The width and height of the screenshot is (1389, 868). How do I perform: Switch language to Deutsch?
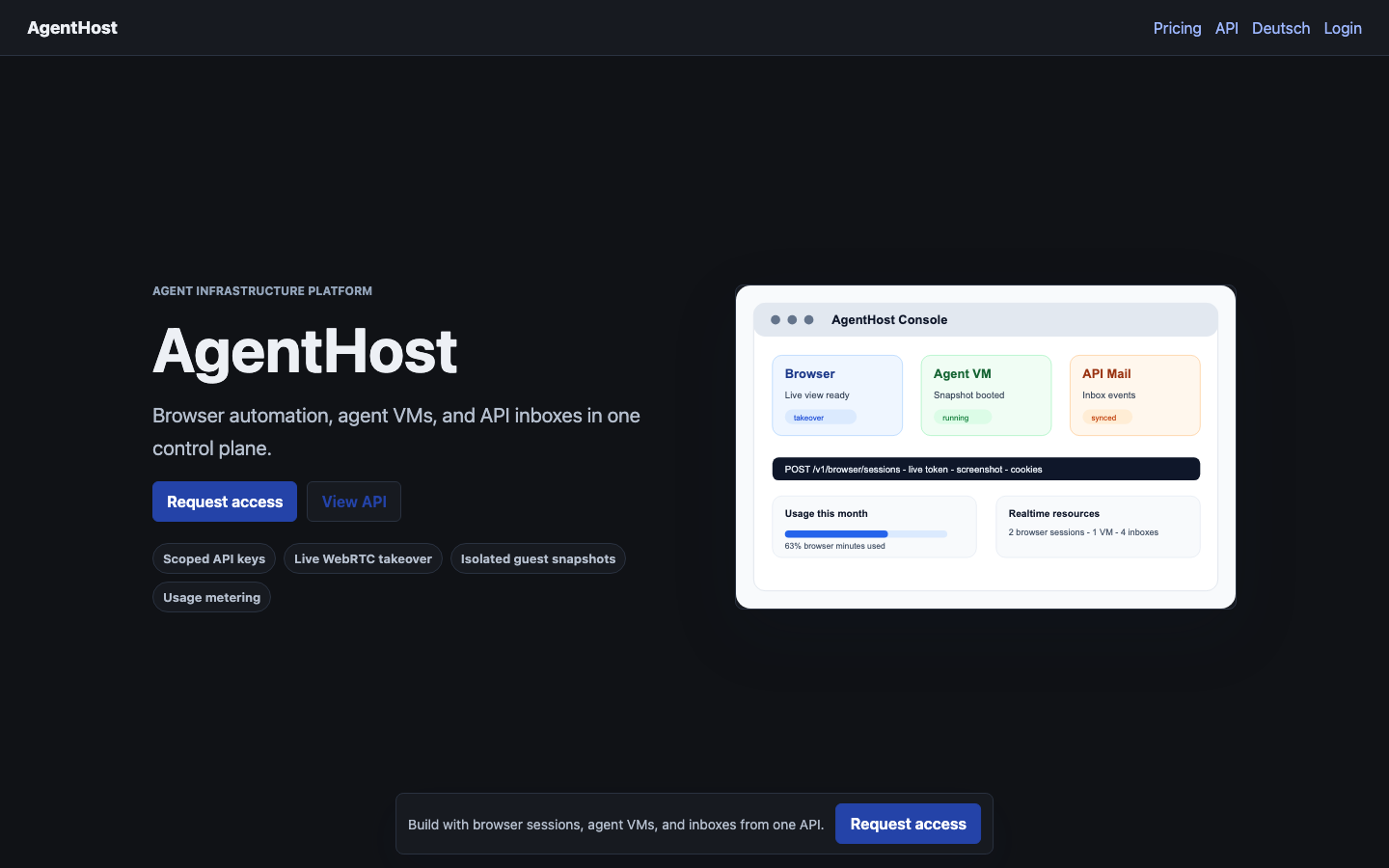(1281, 28)
